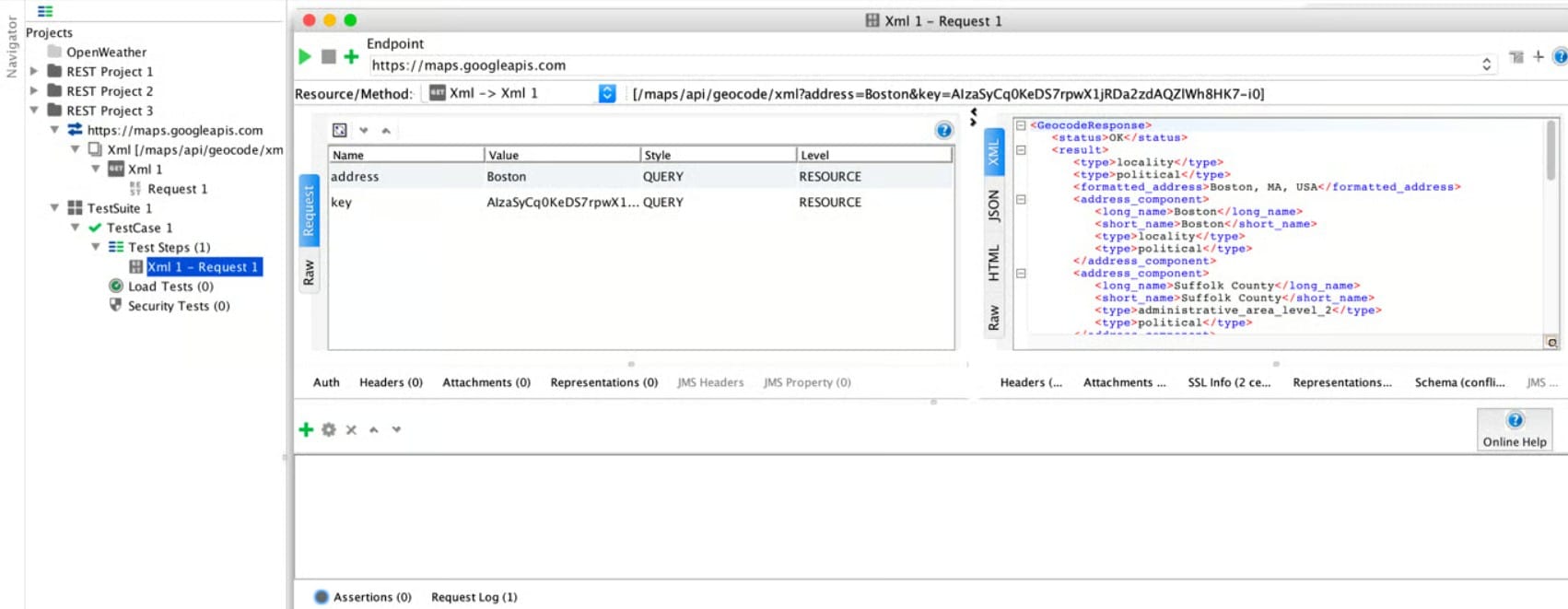Click the tabs icon right of the endpoint field
This screenshot has height=609, width=1568.
[x=1516, y=57]
